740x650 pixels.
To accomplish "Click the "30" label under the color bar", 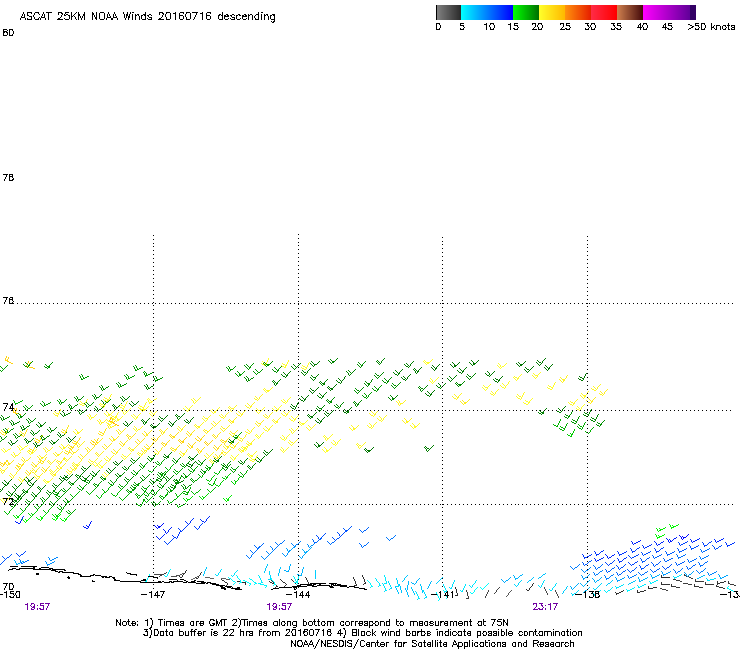I will [x=590, y=27].
